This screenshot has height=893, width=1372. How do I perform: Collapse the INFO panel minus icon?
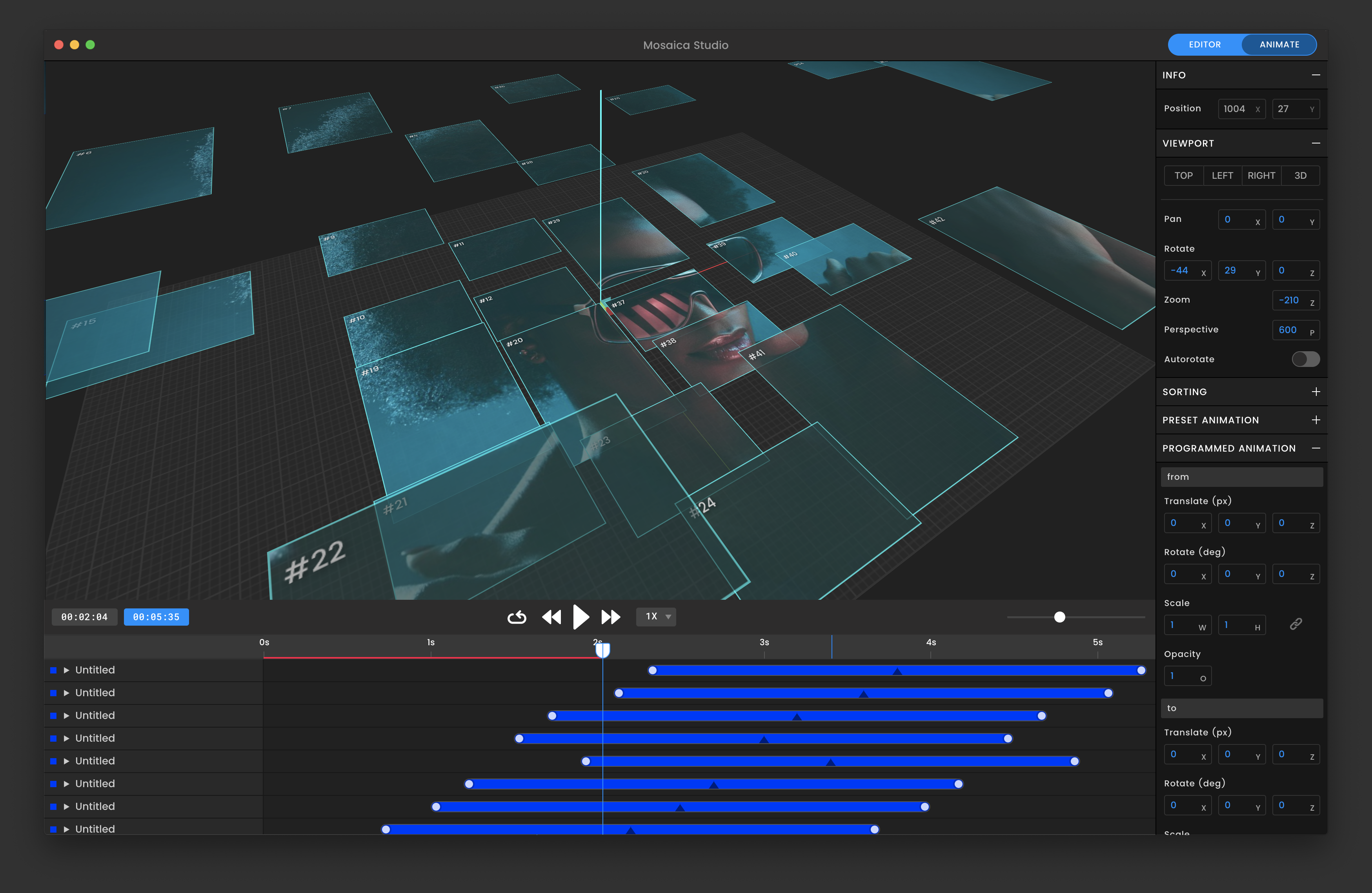point(1316,75)
